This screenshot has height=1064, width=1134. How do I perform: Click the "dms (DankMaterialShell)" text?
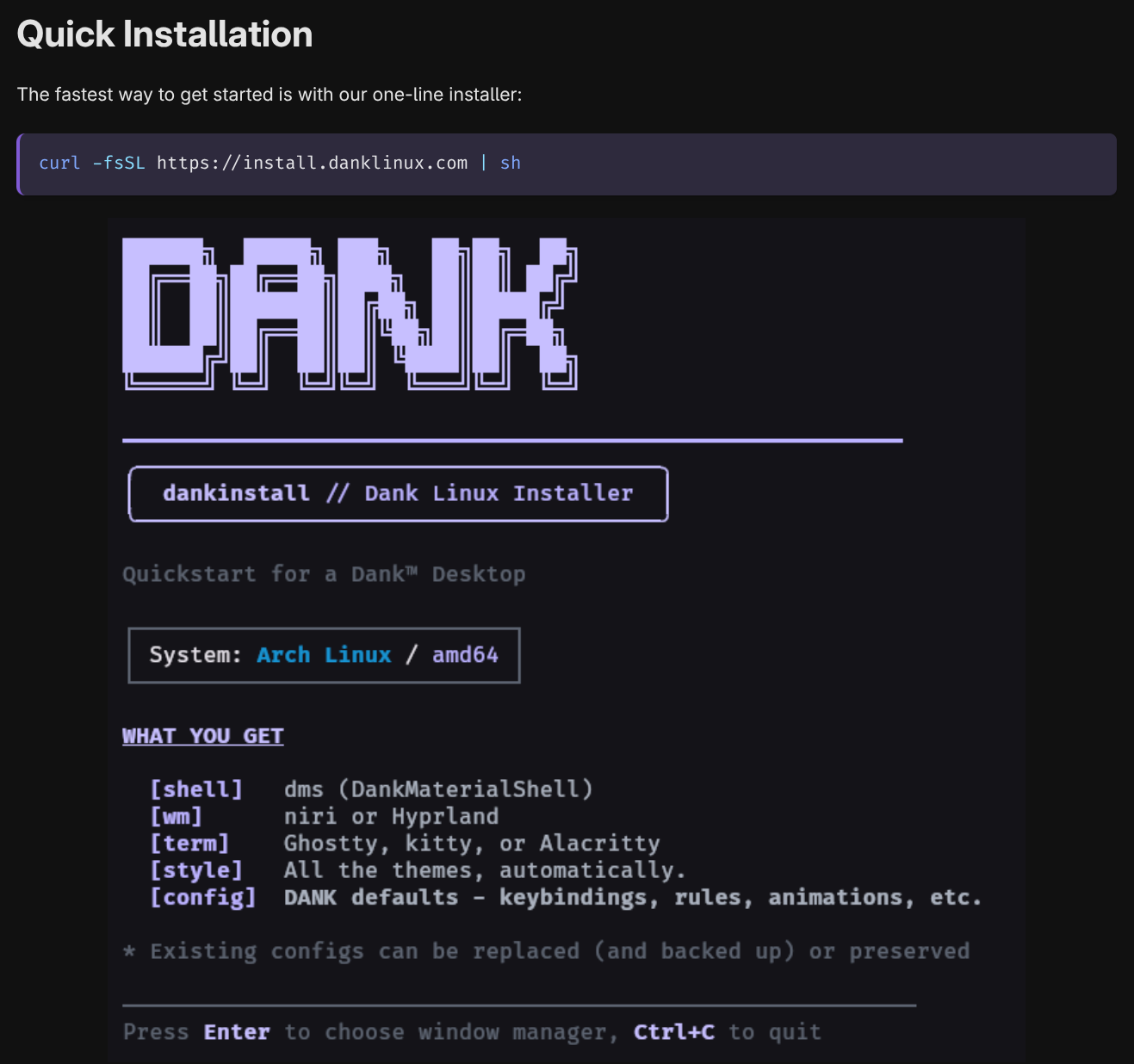pos(438,789)
